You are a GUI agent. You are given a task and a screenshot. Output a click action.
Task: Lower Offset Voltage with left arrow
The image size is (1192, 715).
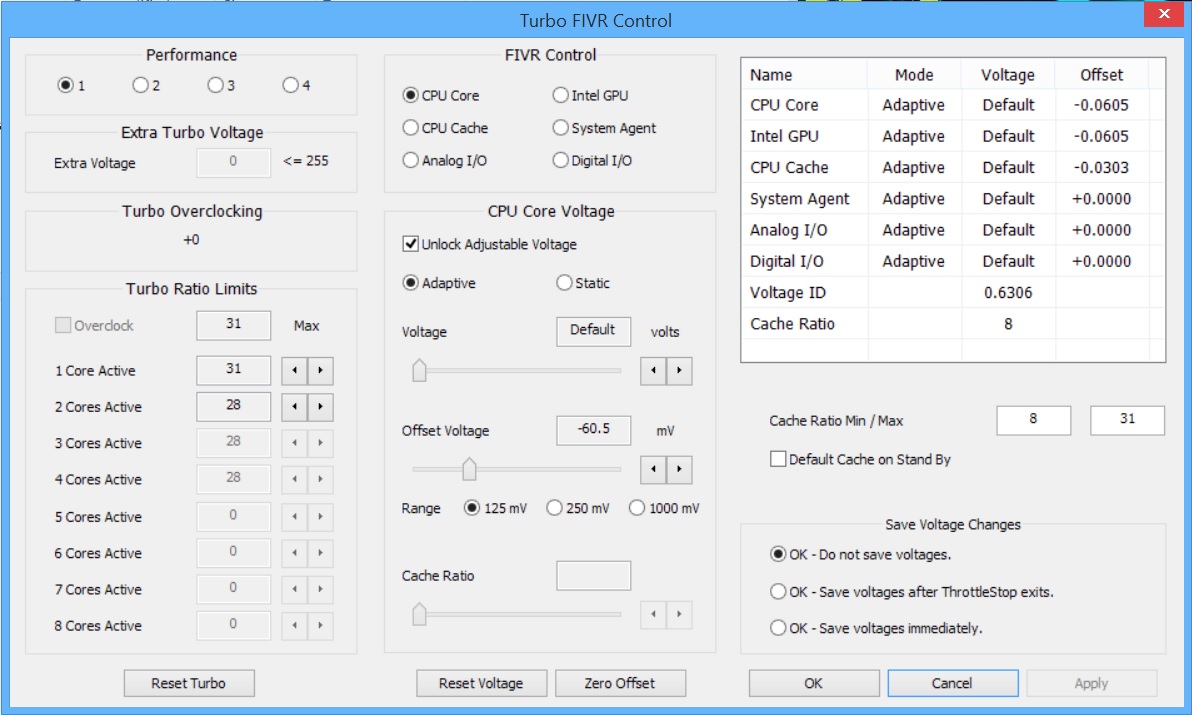pyautogui.click(x=653, y=470)
